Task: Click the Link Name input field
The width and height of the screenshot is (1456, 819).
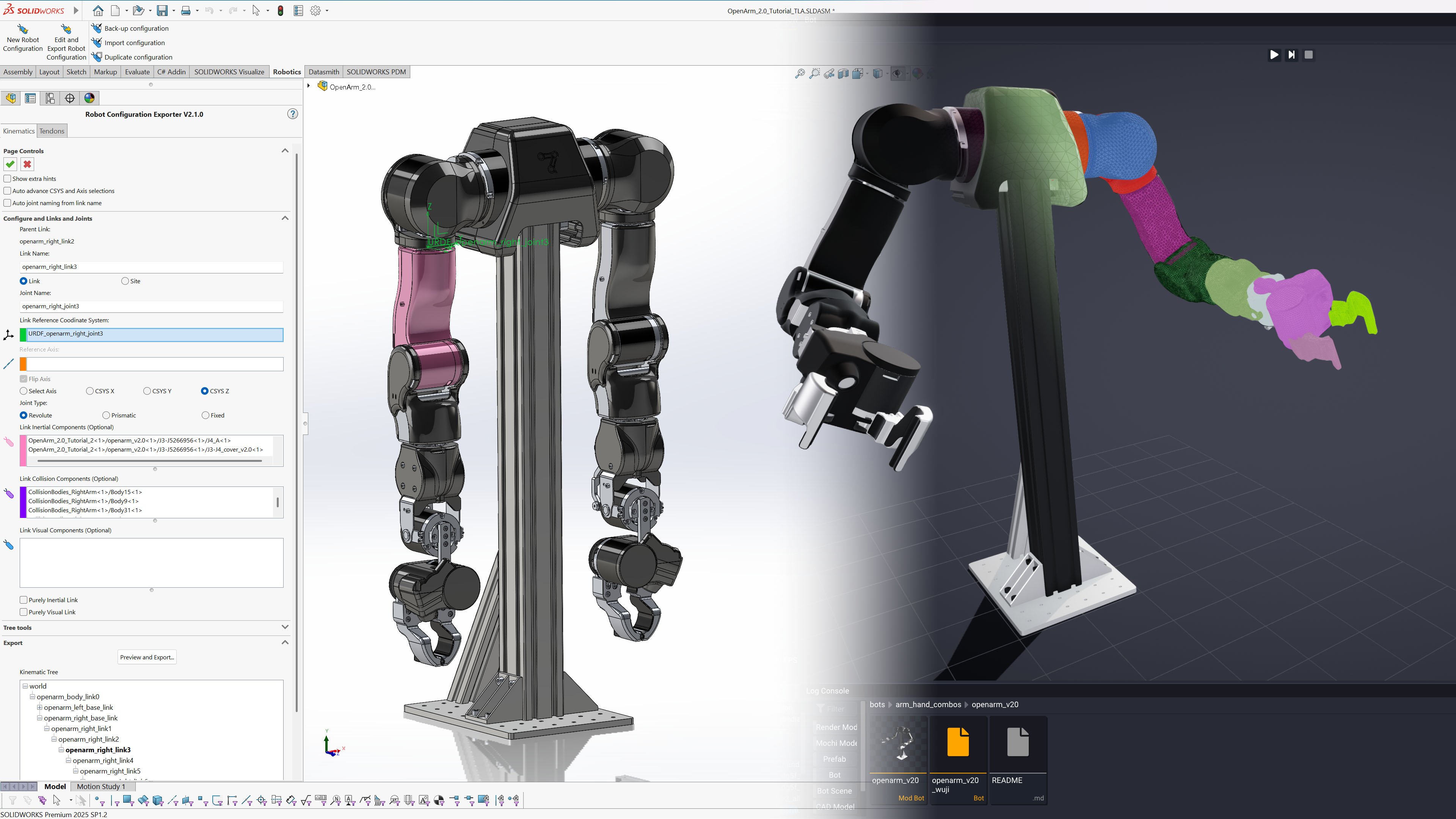Action: tap(152, 267)
